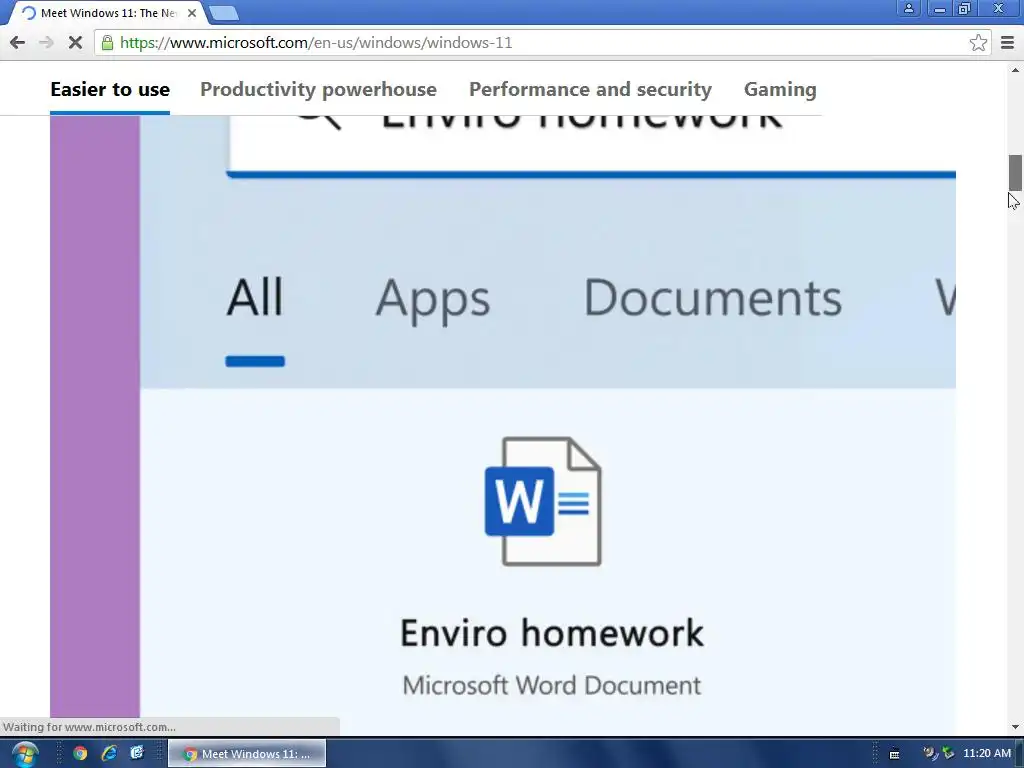Open the user profile button in title bar
Screen dimensions: 1024x768
pos(908,8)
